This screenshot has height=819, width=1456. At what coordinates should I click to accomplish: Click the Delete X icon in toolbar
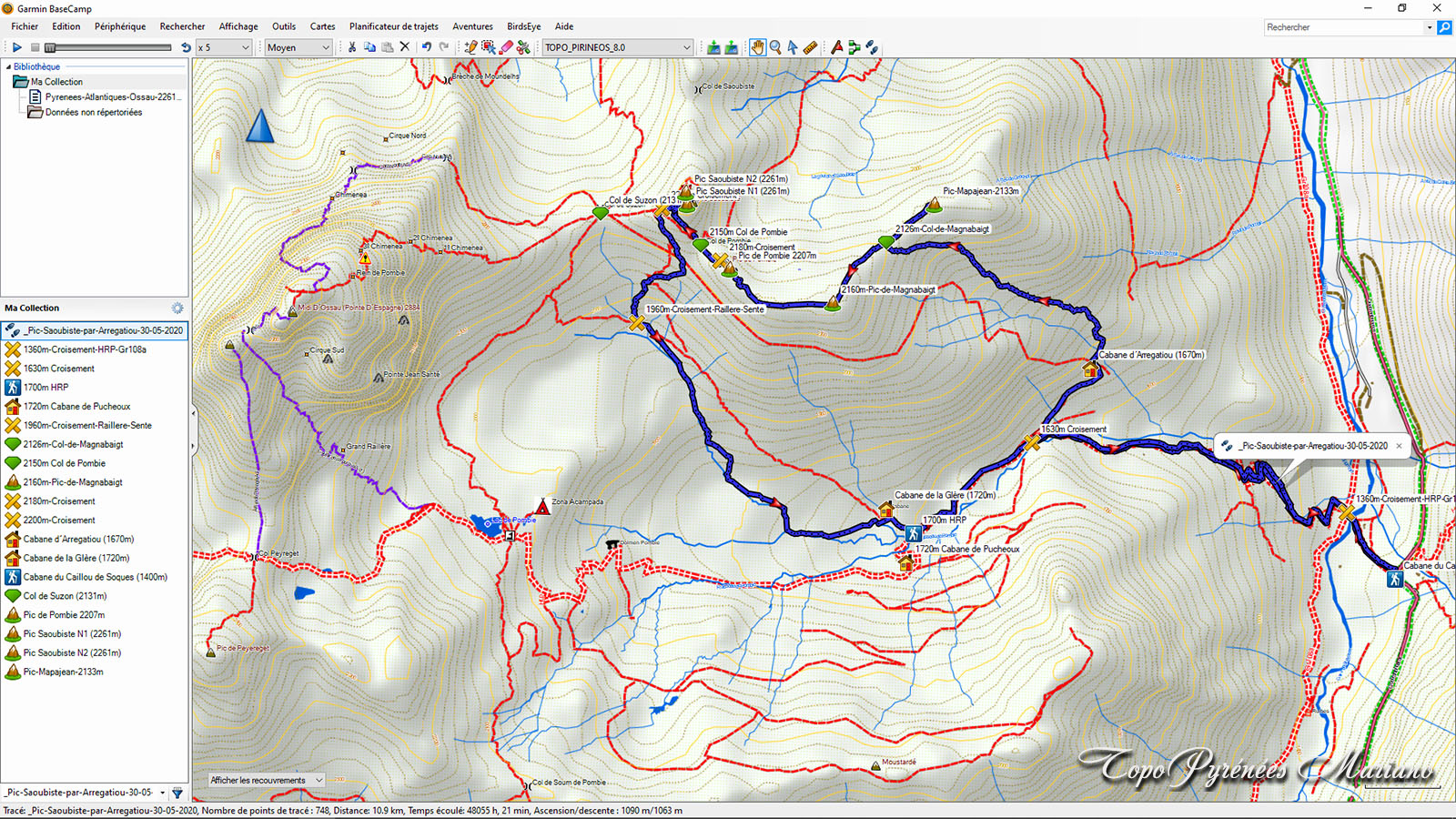(x=405, y=47)
